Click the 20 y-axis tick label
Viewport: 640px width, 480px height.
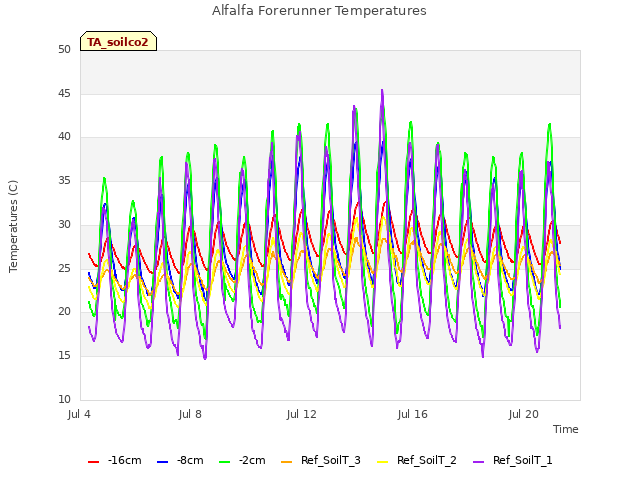pos(64,311)
